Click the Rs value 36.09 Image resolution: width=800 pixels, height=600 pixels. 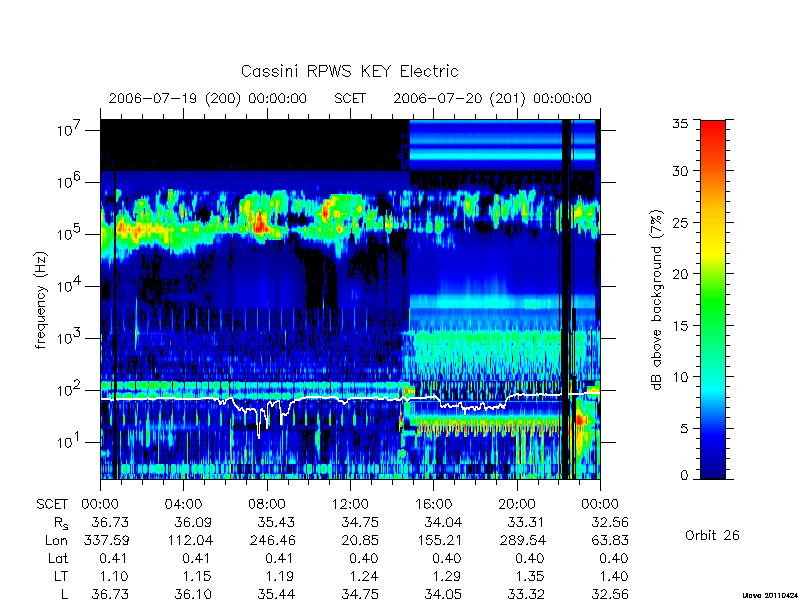pos(193,523)
